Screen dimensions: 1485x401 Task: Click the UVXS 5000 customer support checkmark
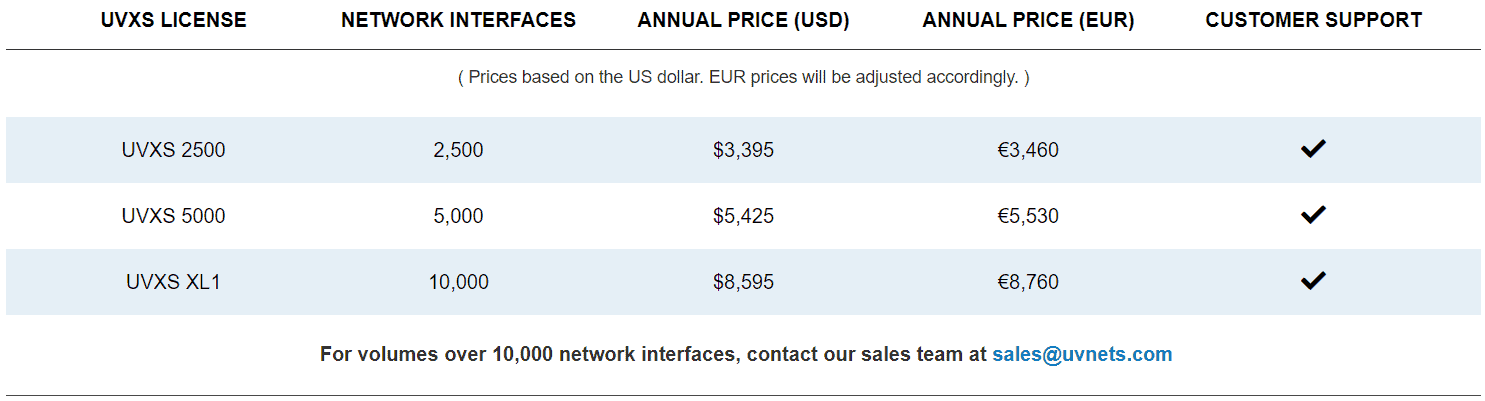[x=1313, y=215]
